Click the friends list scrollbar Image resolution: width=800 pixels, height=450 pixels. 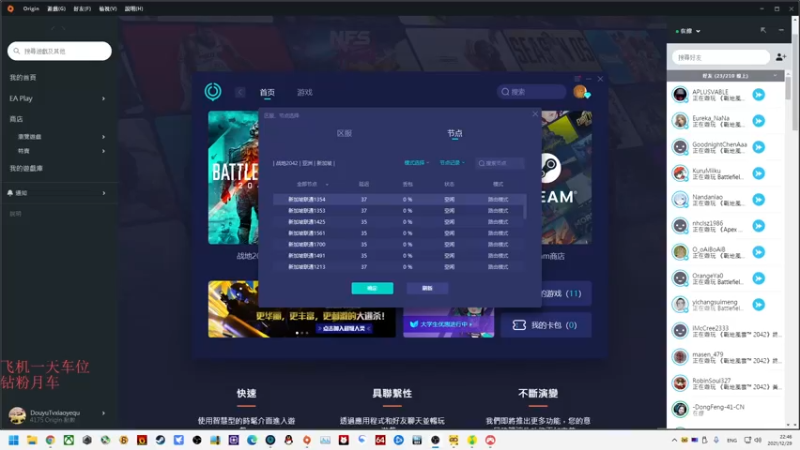point(788,87)
